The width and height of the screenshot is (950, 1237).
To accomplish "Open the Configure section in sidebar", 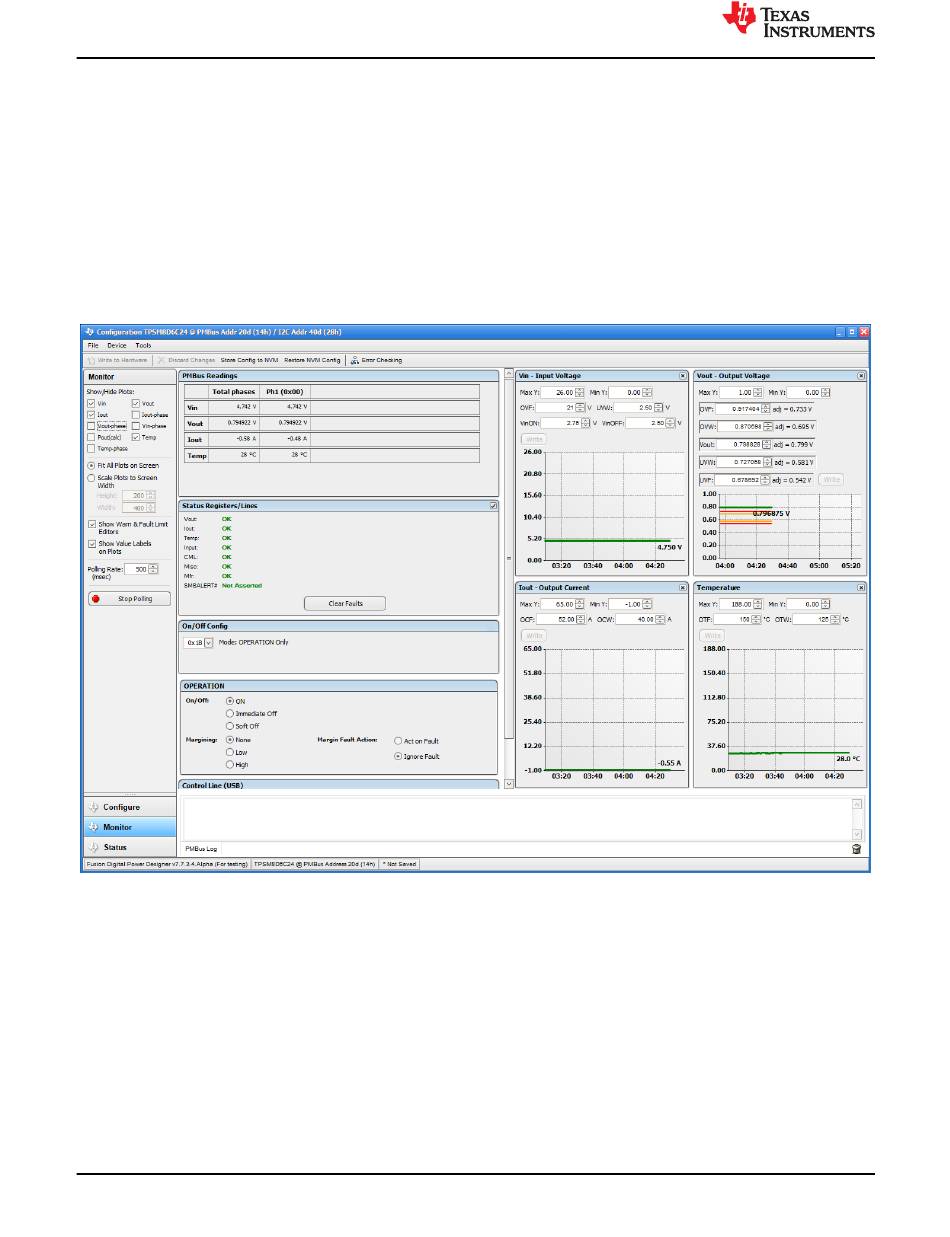I will [x=120, y=807].
